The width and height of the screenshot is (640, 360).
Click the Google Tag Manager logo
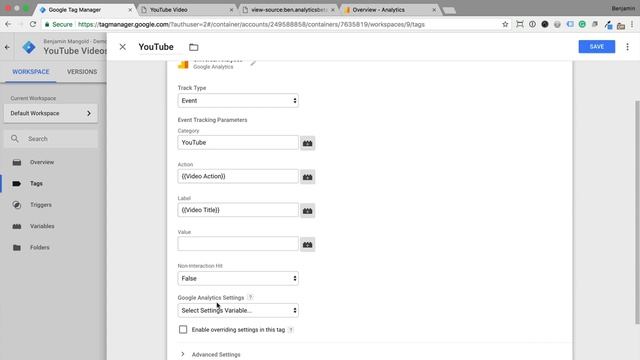[x=29, y=47]
